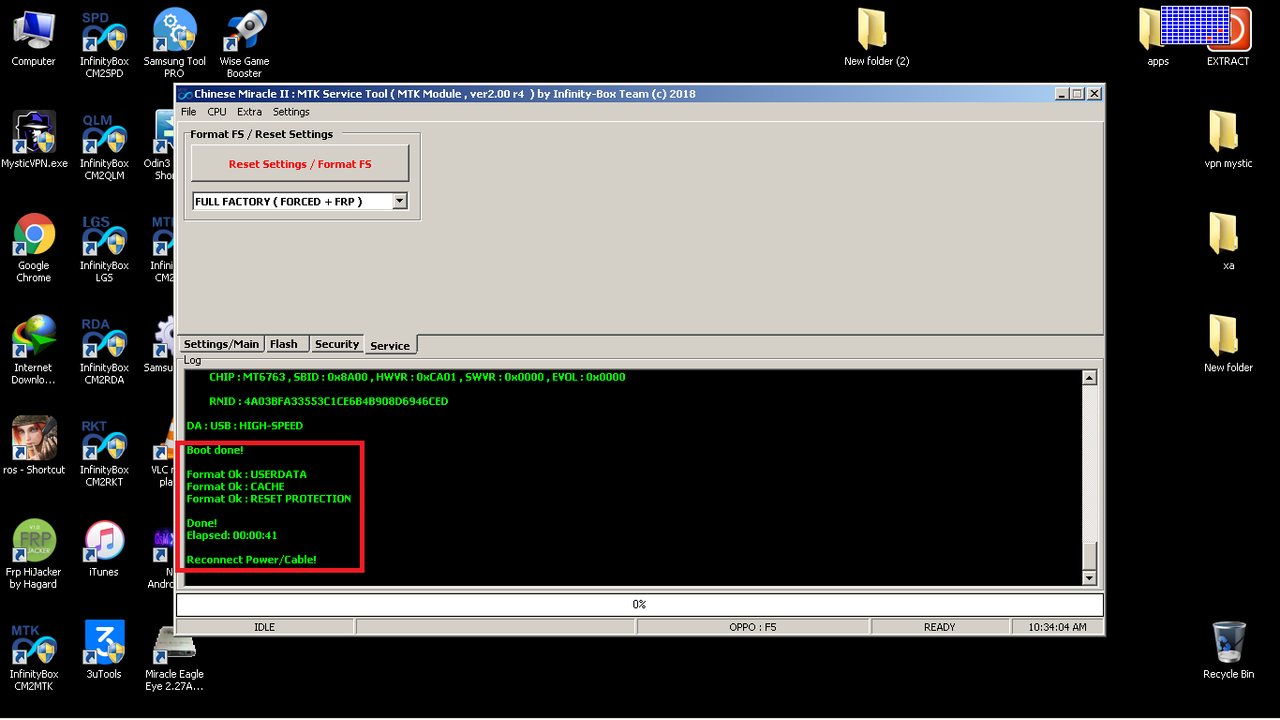Open Google Chrome from desktop
Screen dimensions: 1280x720
[x=34, y=248]
